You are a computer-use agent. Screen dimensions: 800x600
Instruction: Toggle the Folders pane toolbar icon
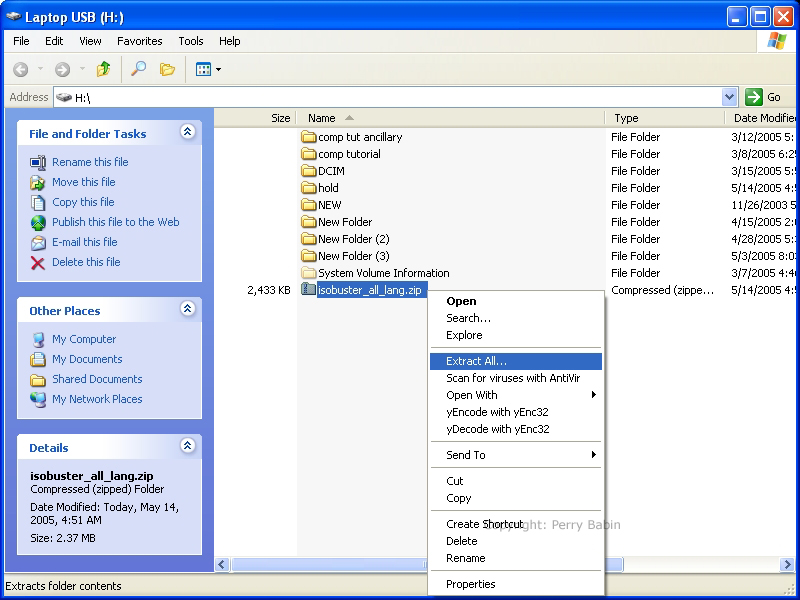point(167,69)
